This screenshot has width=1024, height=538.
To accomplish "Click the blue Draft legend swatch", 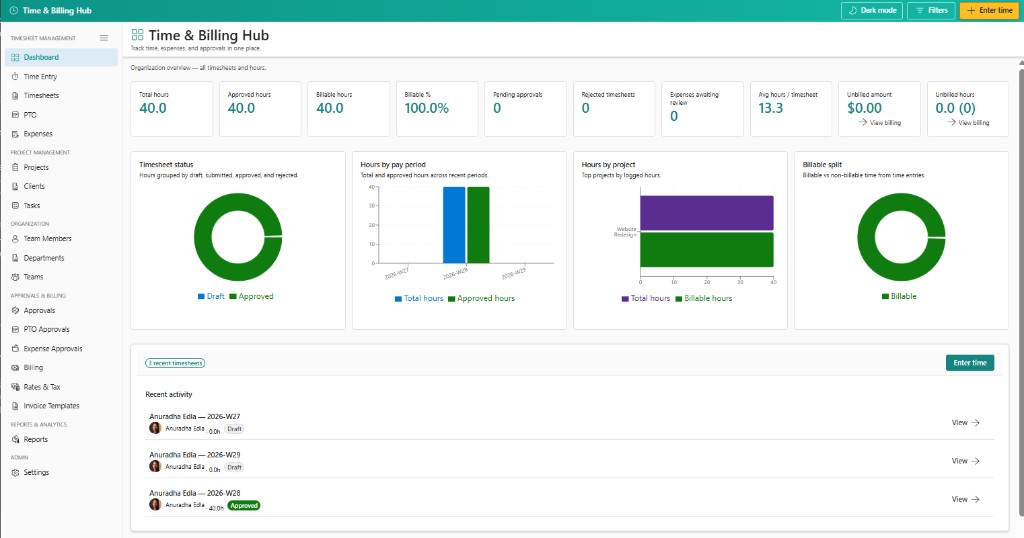I will (201, 296).
